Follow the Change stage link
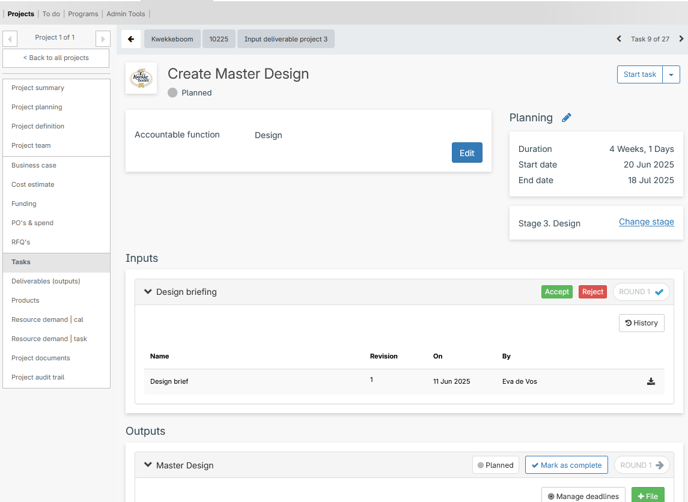688x502 pixels. (x=646, y=222)
